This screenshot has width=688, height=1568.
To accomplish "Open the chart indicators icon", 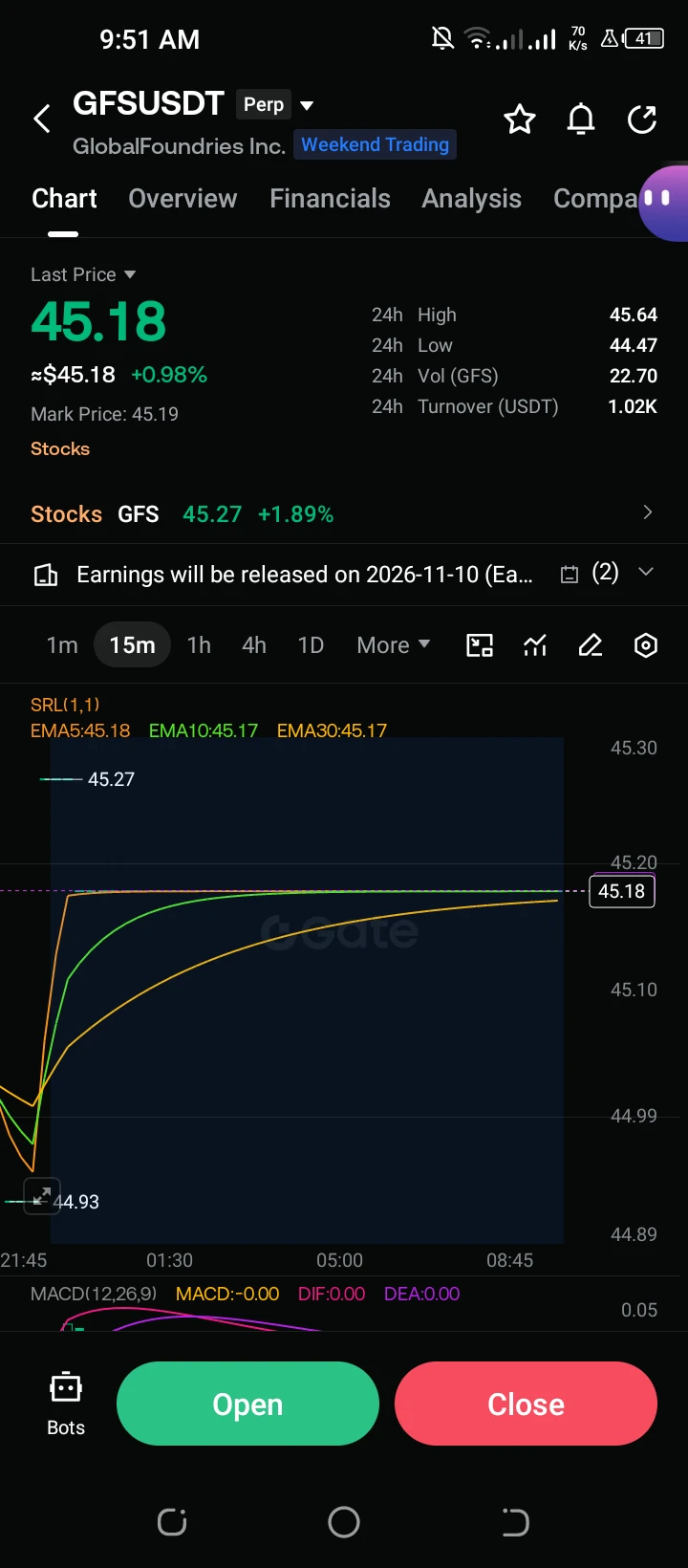I will click(x=535, y=645).
